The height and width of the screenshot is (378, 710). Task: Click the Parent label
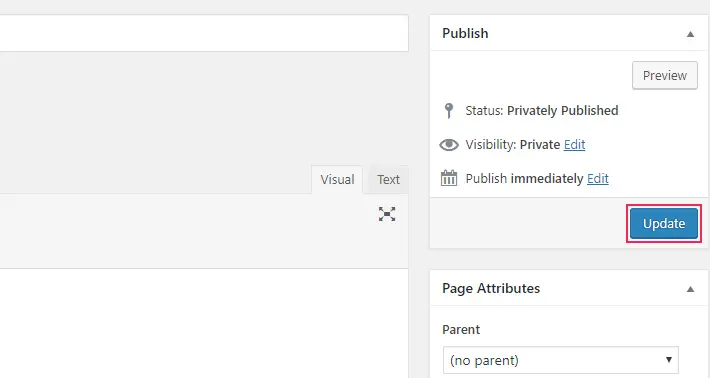tap(461, 330)
